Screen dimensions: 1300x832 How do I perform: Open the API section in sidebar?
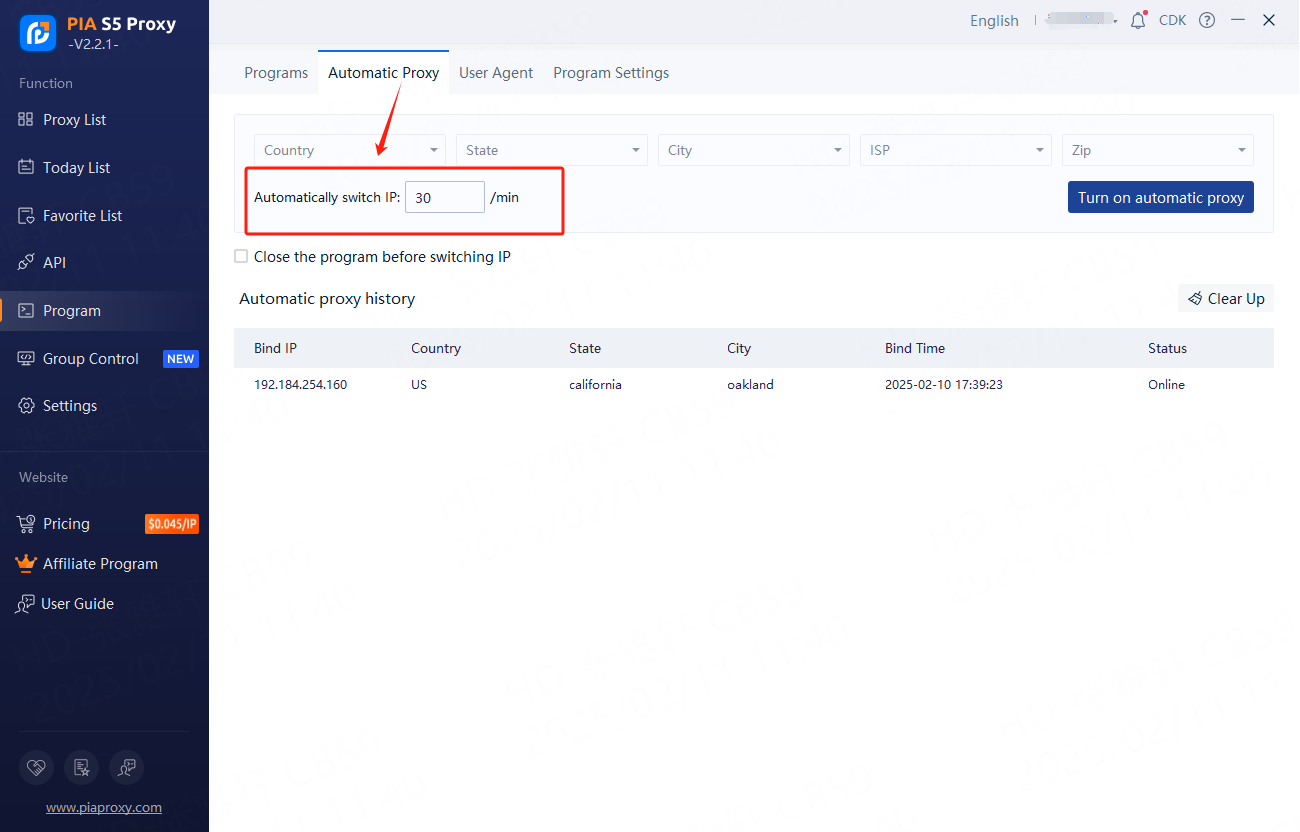tap(54, 263)
